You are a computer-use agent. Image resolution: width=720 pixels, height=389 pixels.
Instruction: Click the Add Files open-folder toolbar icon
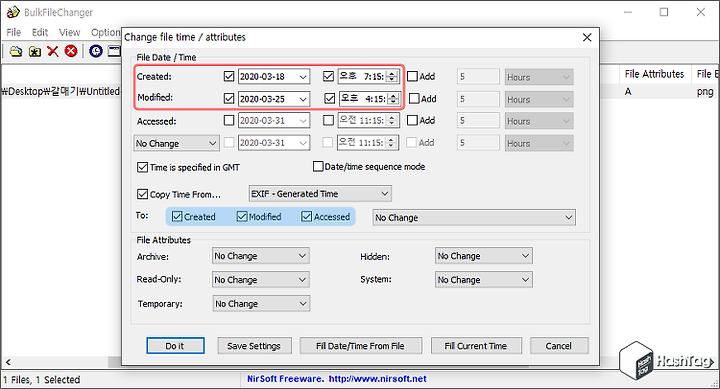(x=16, y=51)
